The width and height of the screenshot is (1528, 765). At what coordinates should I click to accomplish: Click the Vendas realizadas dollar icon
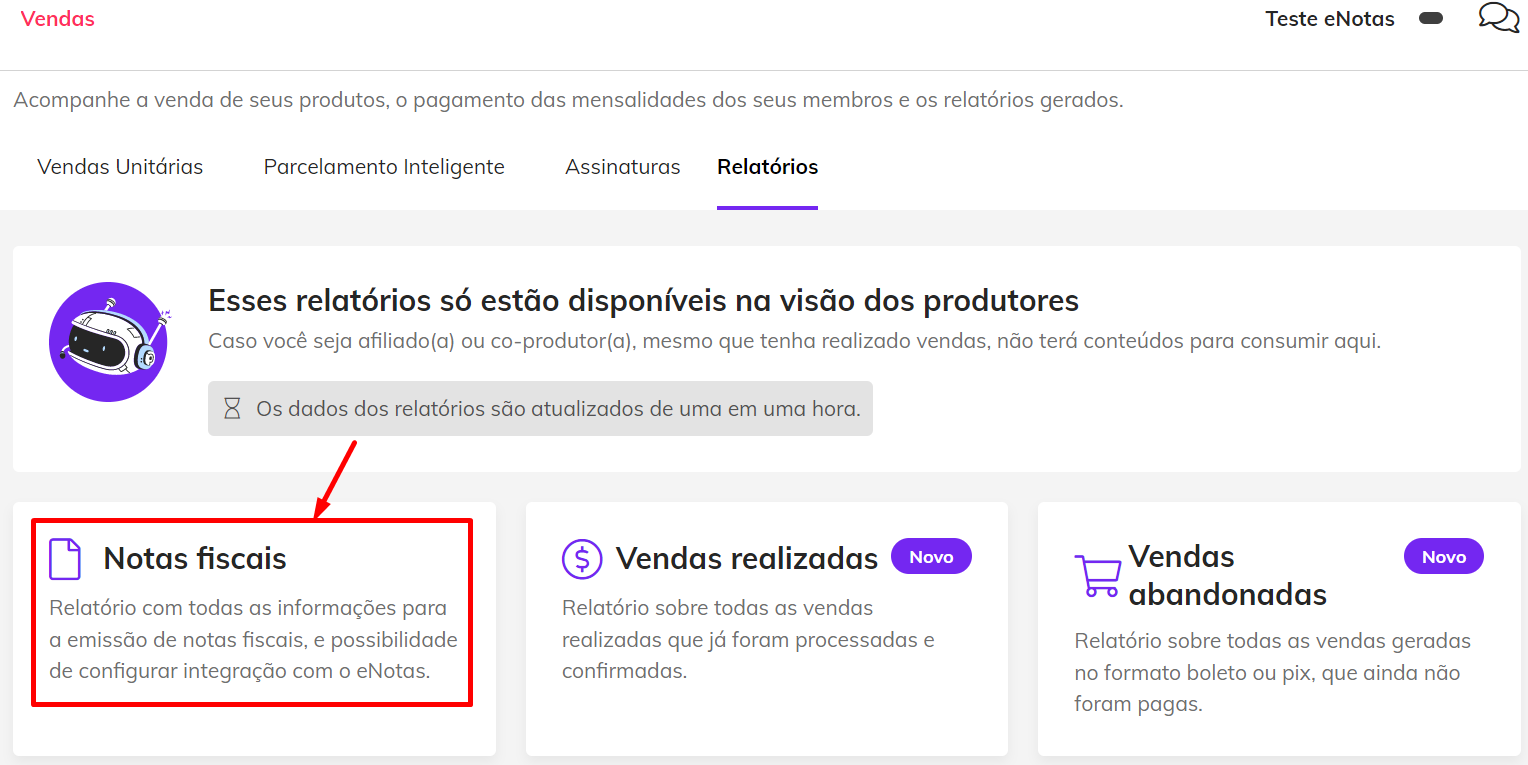582,559
